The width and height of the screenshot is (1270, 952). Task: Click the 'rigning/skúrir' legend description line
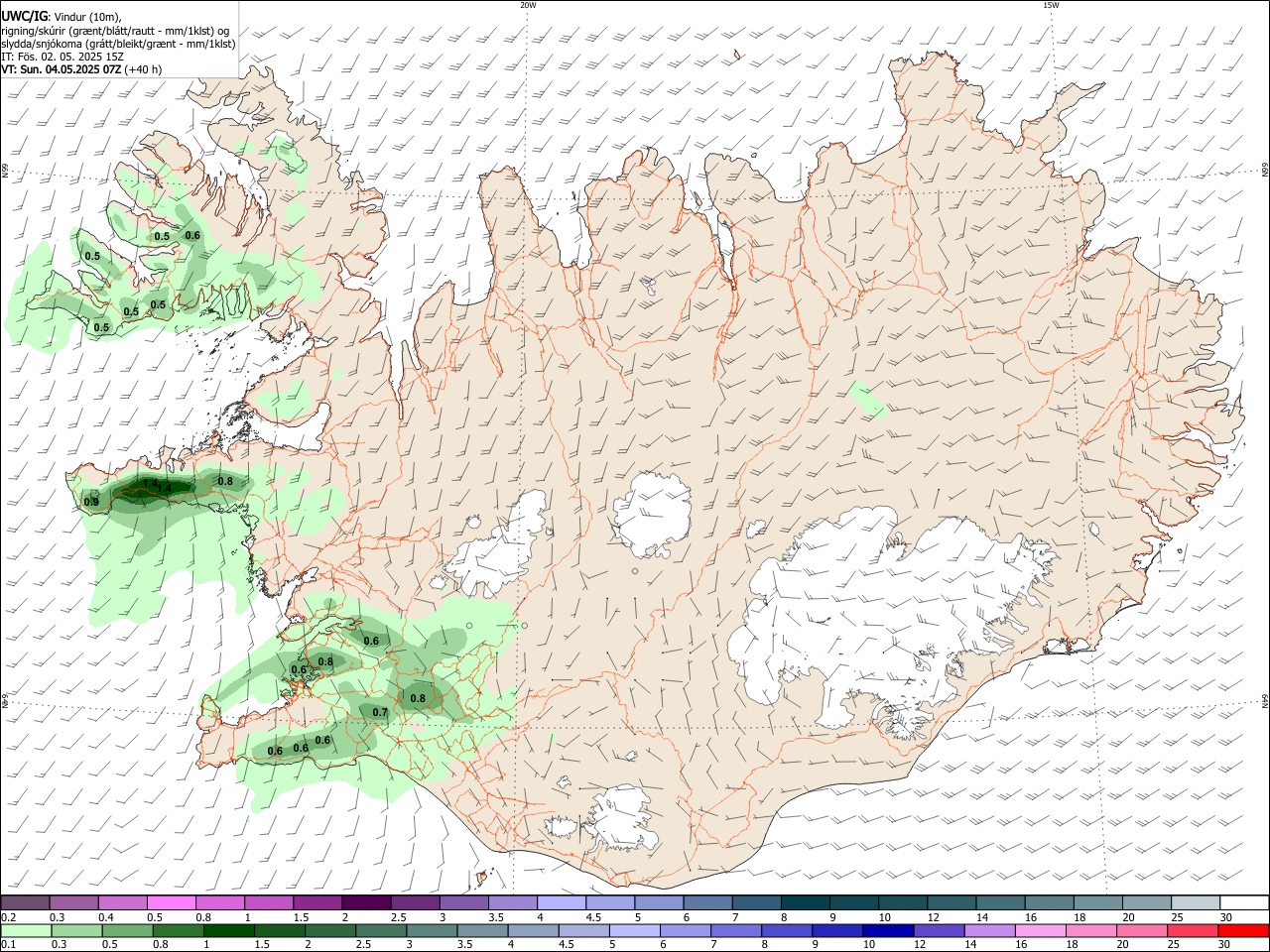pyautogui.click(x=116, y=30)
